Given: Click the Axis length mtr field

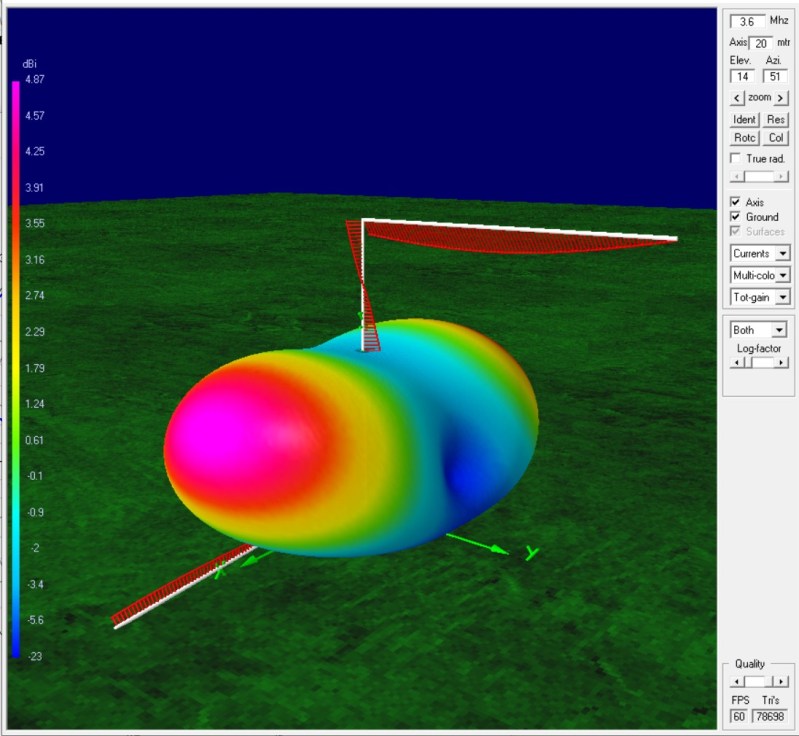Looking at the screenshot, I should pyautogui.click(x=761, y=43).
